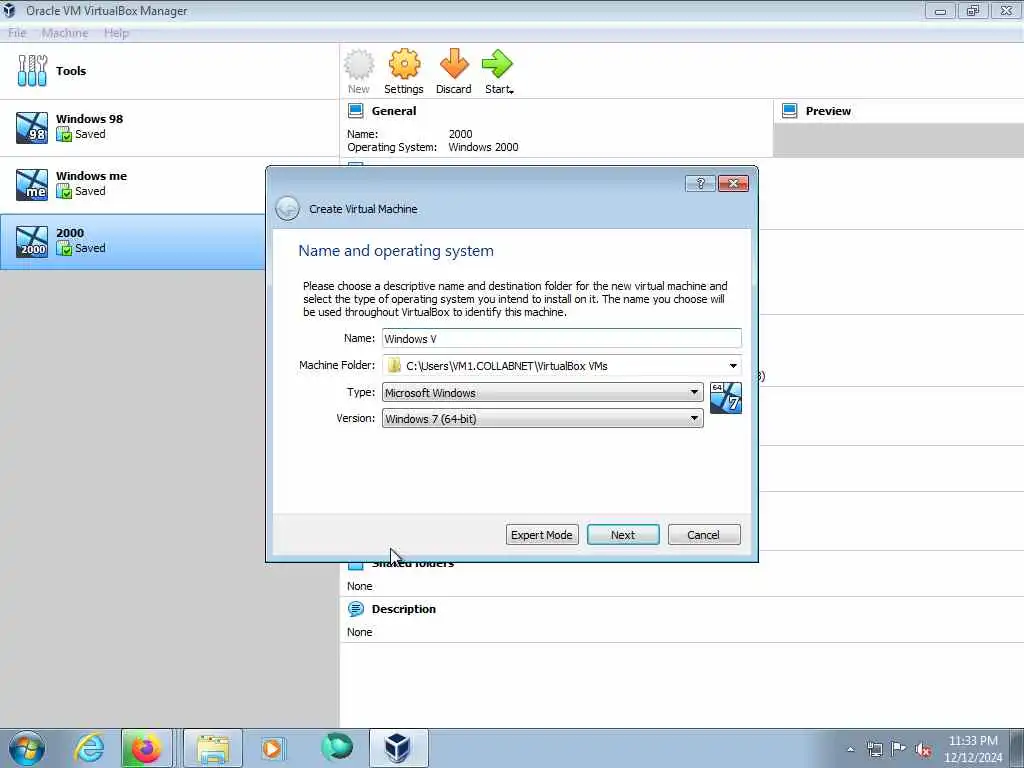Viewport: 1024px width, 768px height.
Task: Open the Version dropdown Windows 7 (64-bit)
Action: tap(542, 419)
